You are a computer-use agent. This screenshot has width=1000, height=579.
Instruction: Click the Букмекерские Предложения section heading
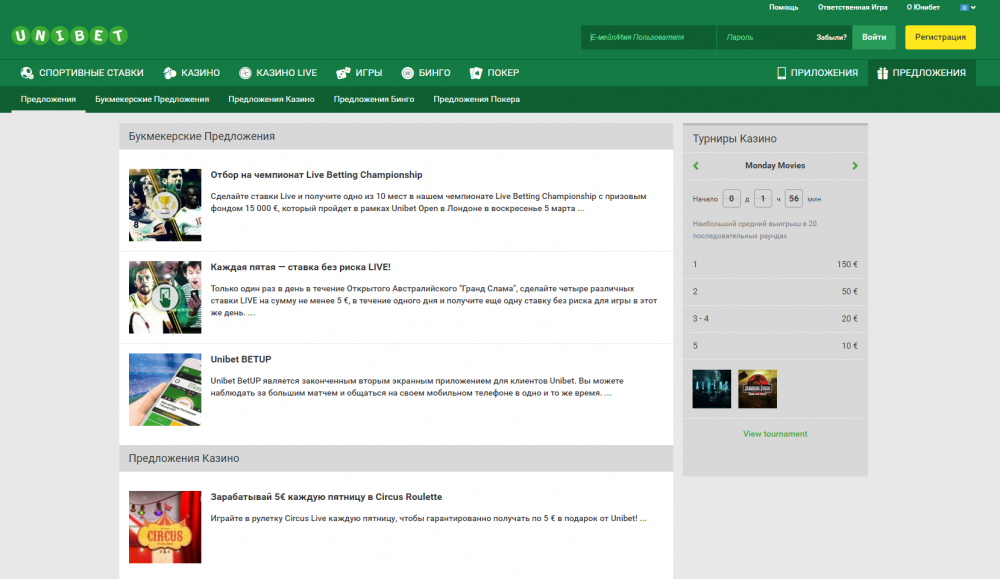pyautogui.click(x=202, y=136)
